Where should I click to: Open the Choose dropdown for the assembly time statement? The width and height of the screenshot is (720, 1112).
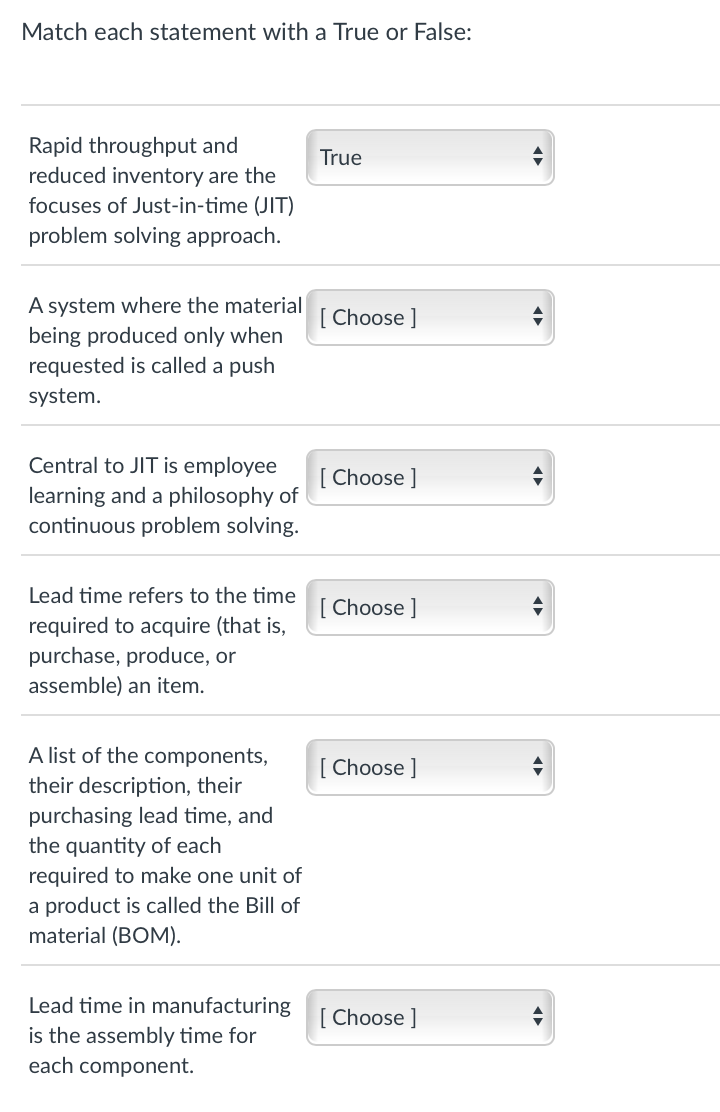(x=430, y=1017)
